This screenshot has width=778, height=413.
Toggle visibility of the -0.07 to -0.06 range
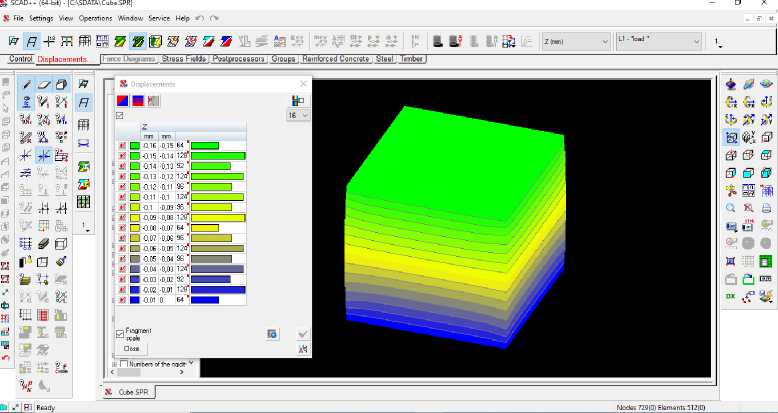(x=122, y=238)
